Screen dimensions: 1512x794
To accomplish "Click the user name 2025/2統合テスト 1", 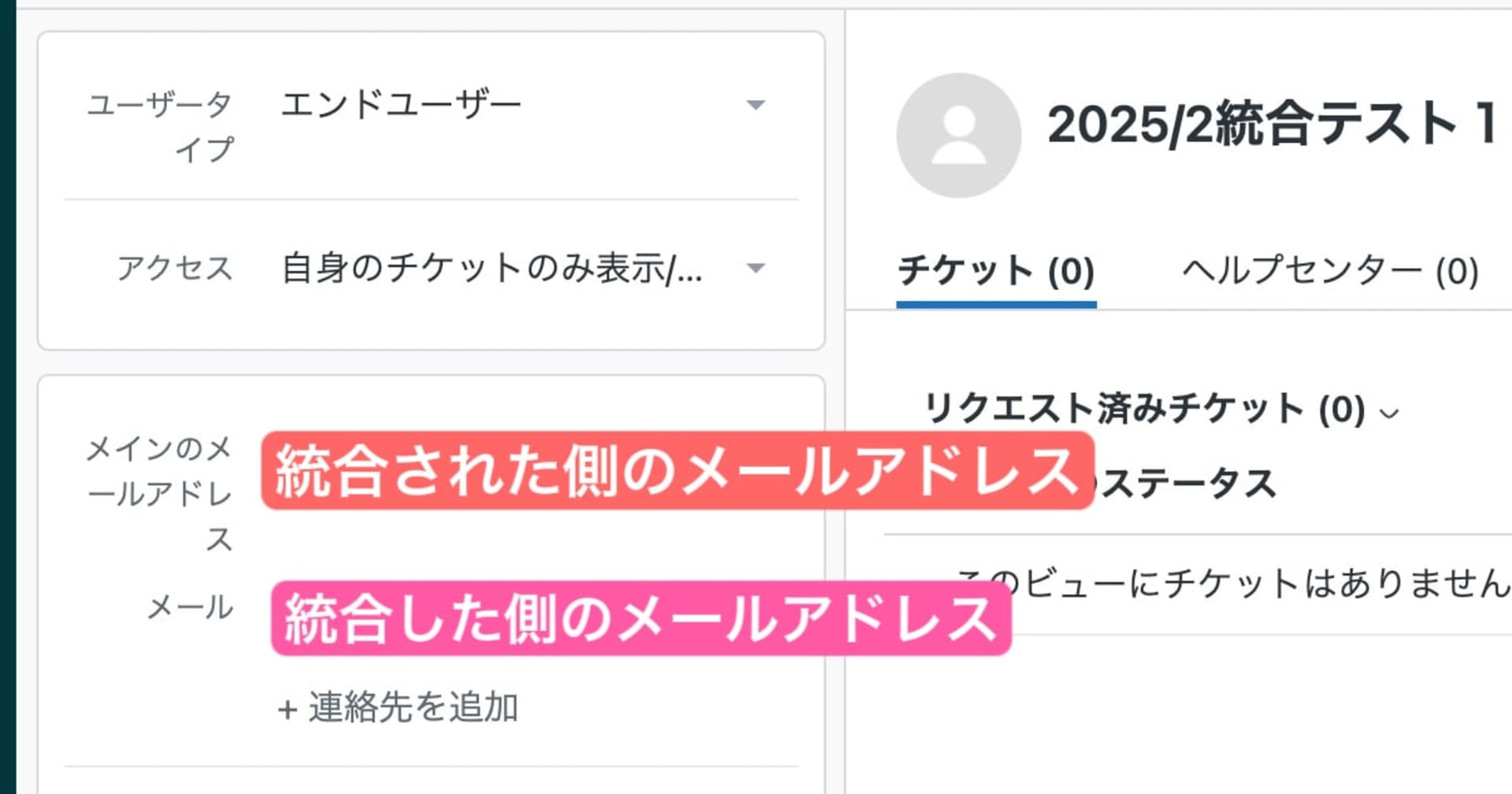I will click(x=1271, y=124).
